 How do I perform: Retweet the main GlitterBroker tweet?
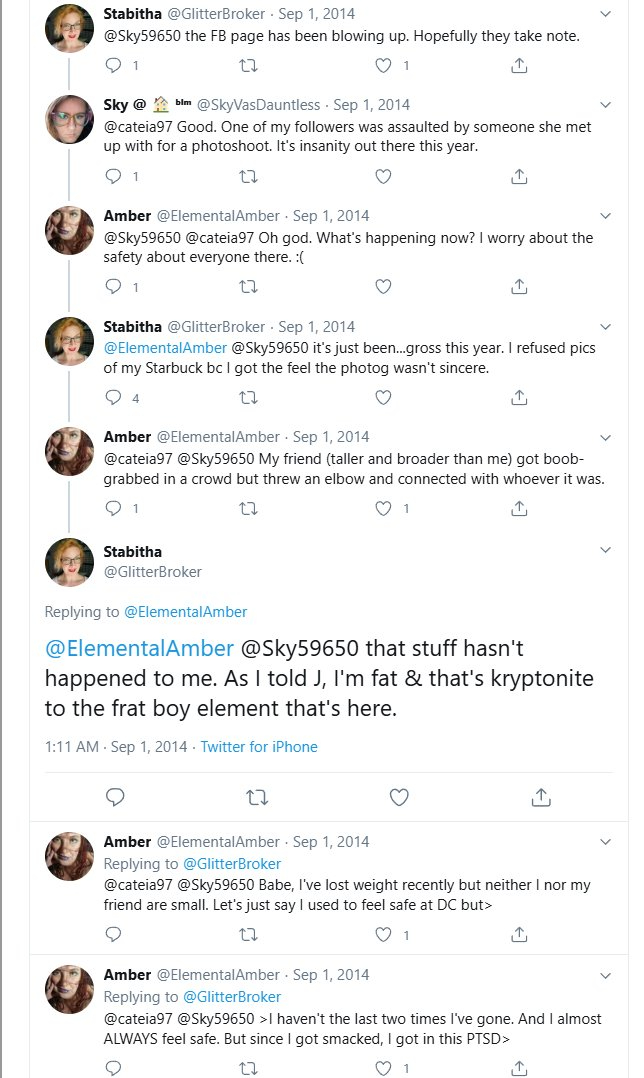[257, 797]
